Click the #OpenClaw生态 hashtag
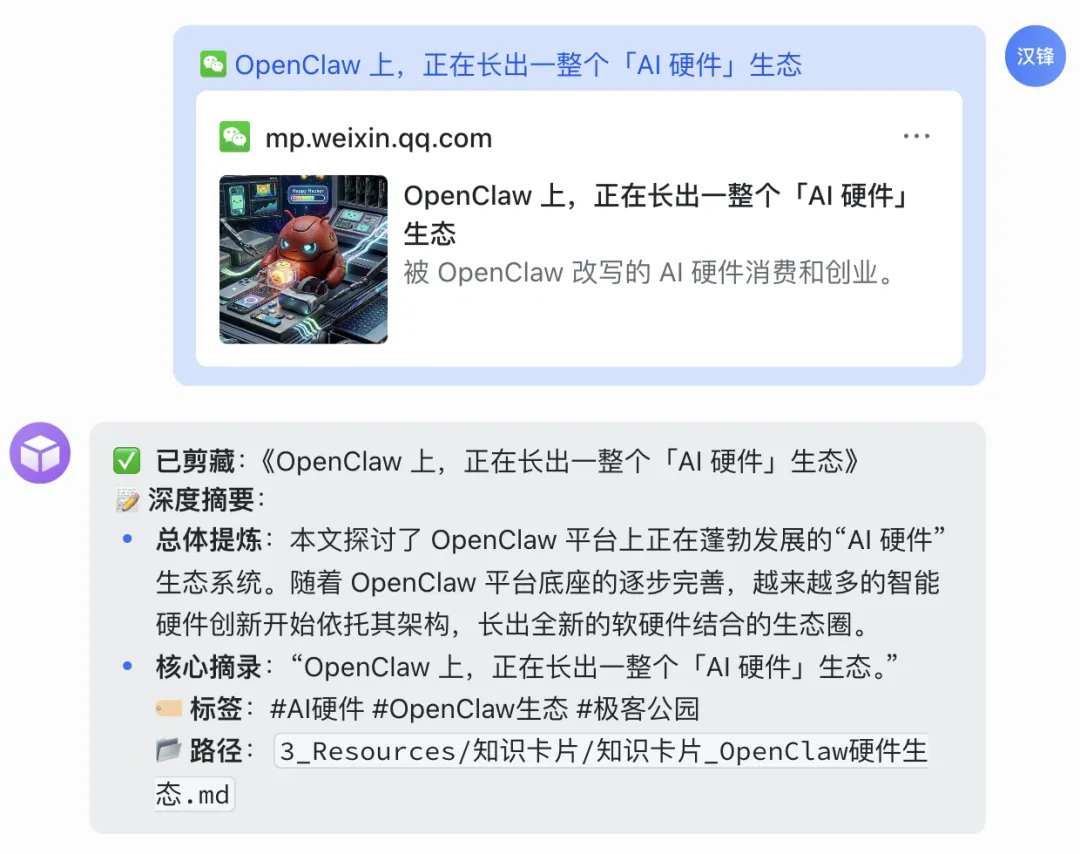The height and width of the screenshot is (854, 1080). click(470, 709)
